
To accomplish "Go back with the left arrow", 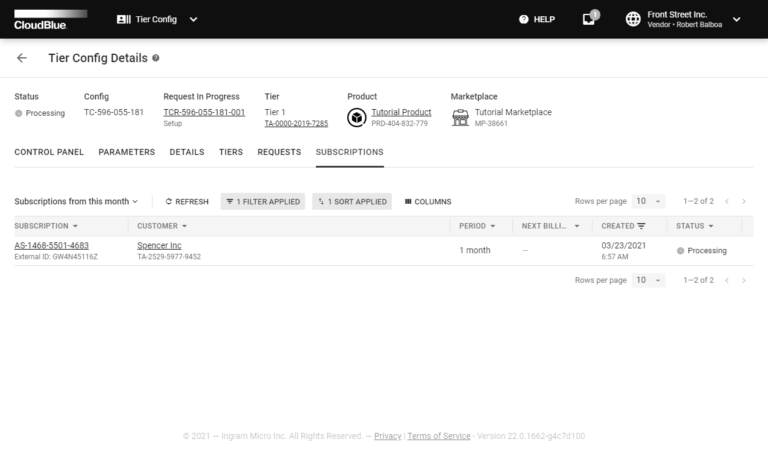I will 22,58.
